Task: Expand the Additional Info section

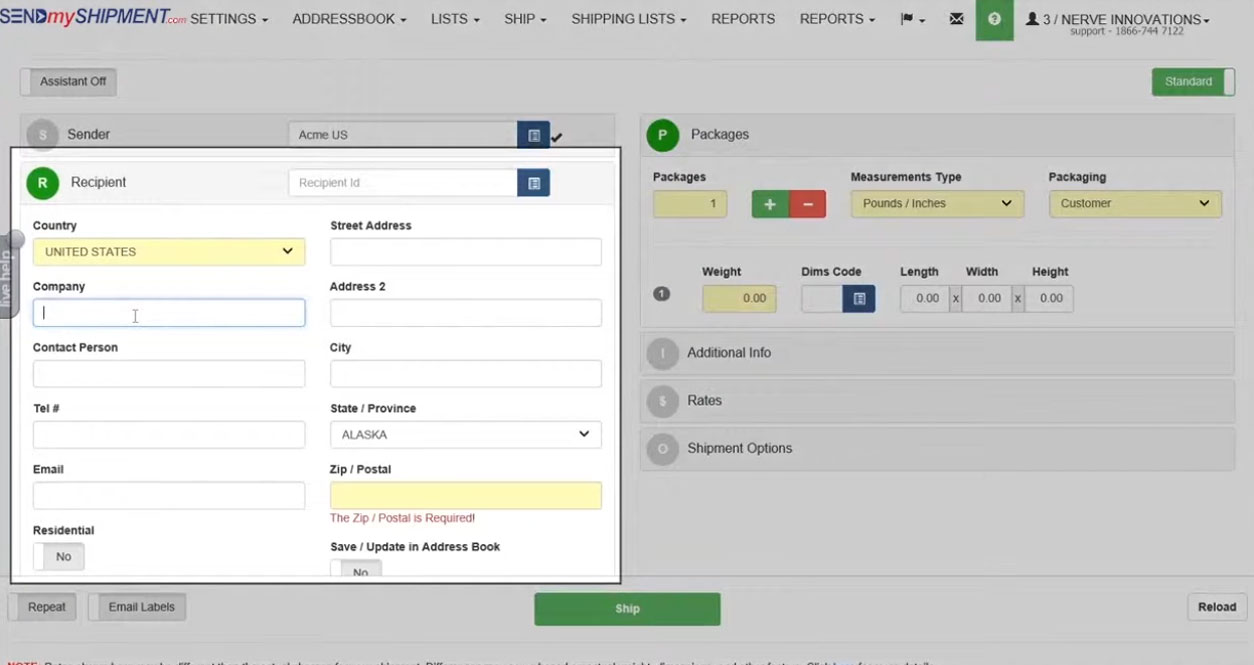Action: click(x=729, y=353)
